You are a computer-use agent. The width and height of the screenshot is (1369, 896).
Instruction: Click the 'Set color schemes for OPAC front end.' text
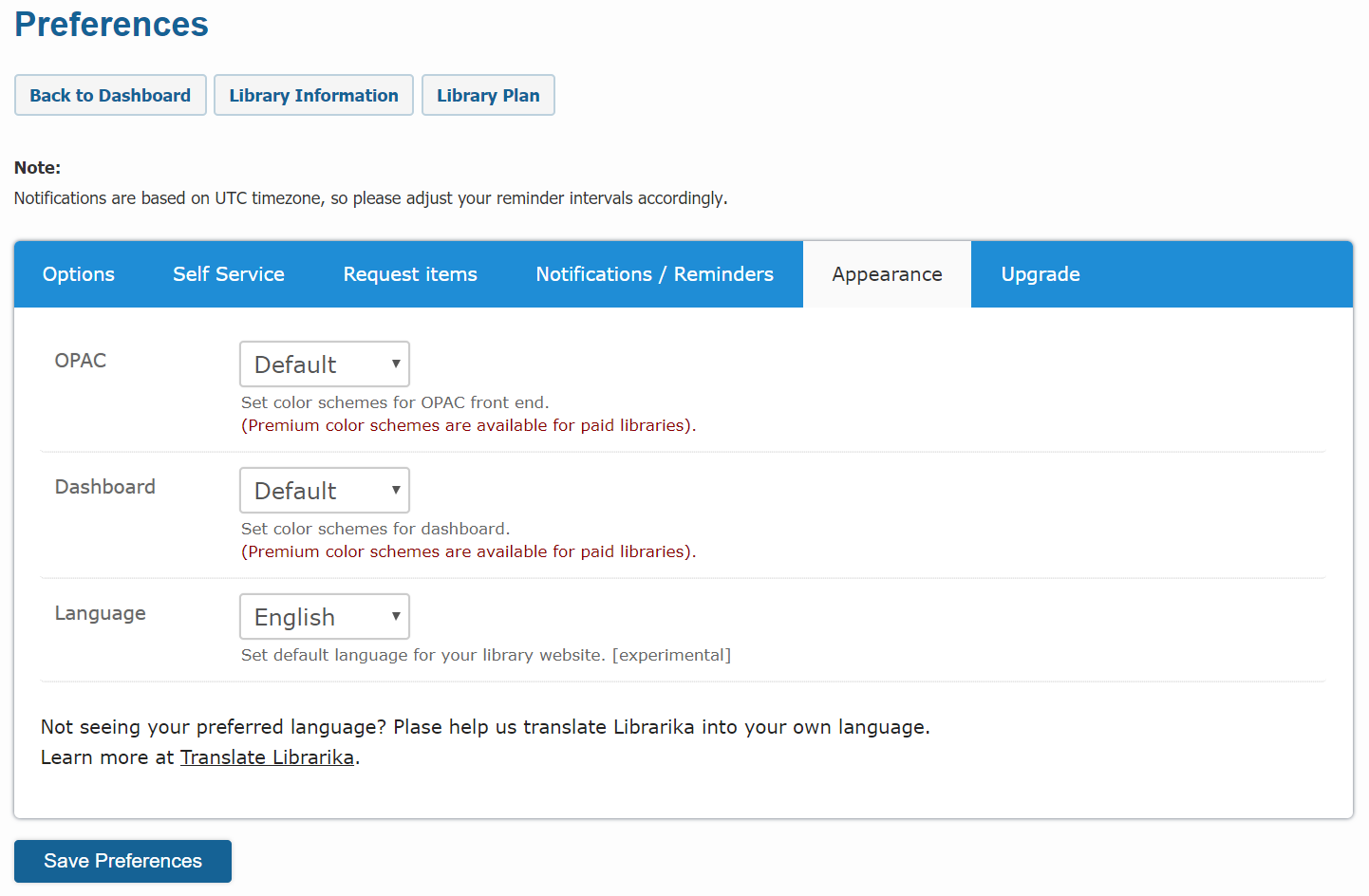pos(395,402)
